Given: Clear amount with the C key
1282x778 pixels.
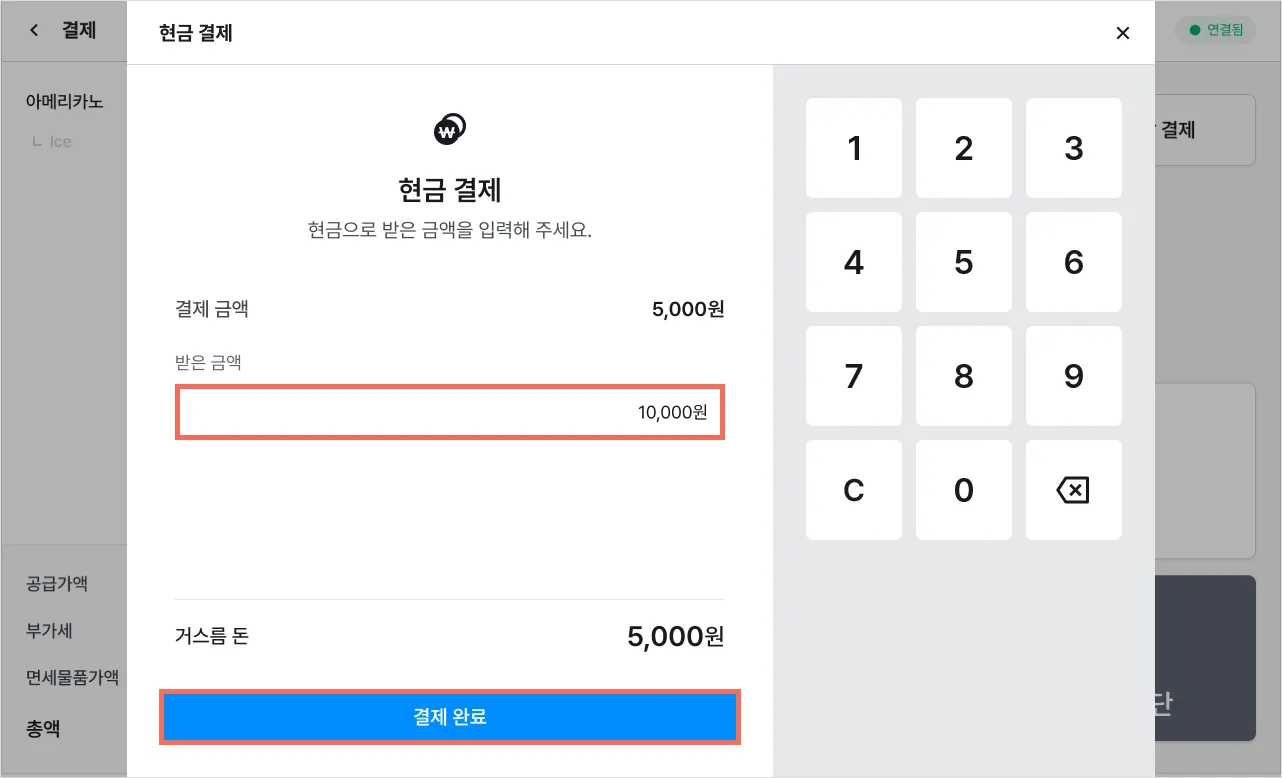Looking at the screenshot, I should coord(853,490).
